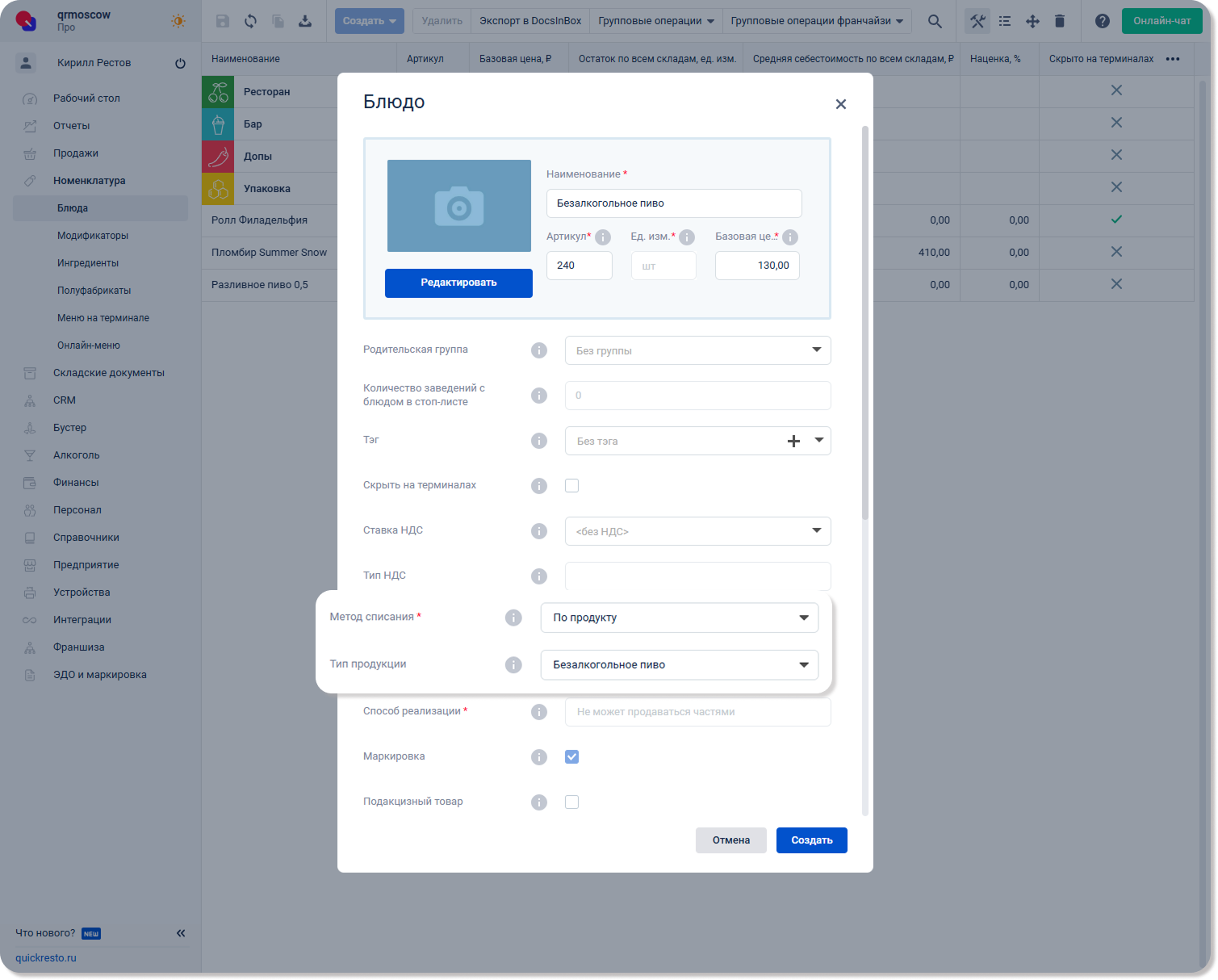Open the Метод списания dropdown
This screenshot has height=980, width=1218.
point(679,618)
